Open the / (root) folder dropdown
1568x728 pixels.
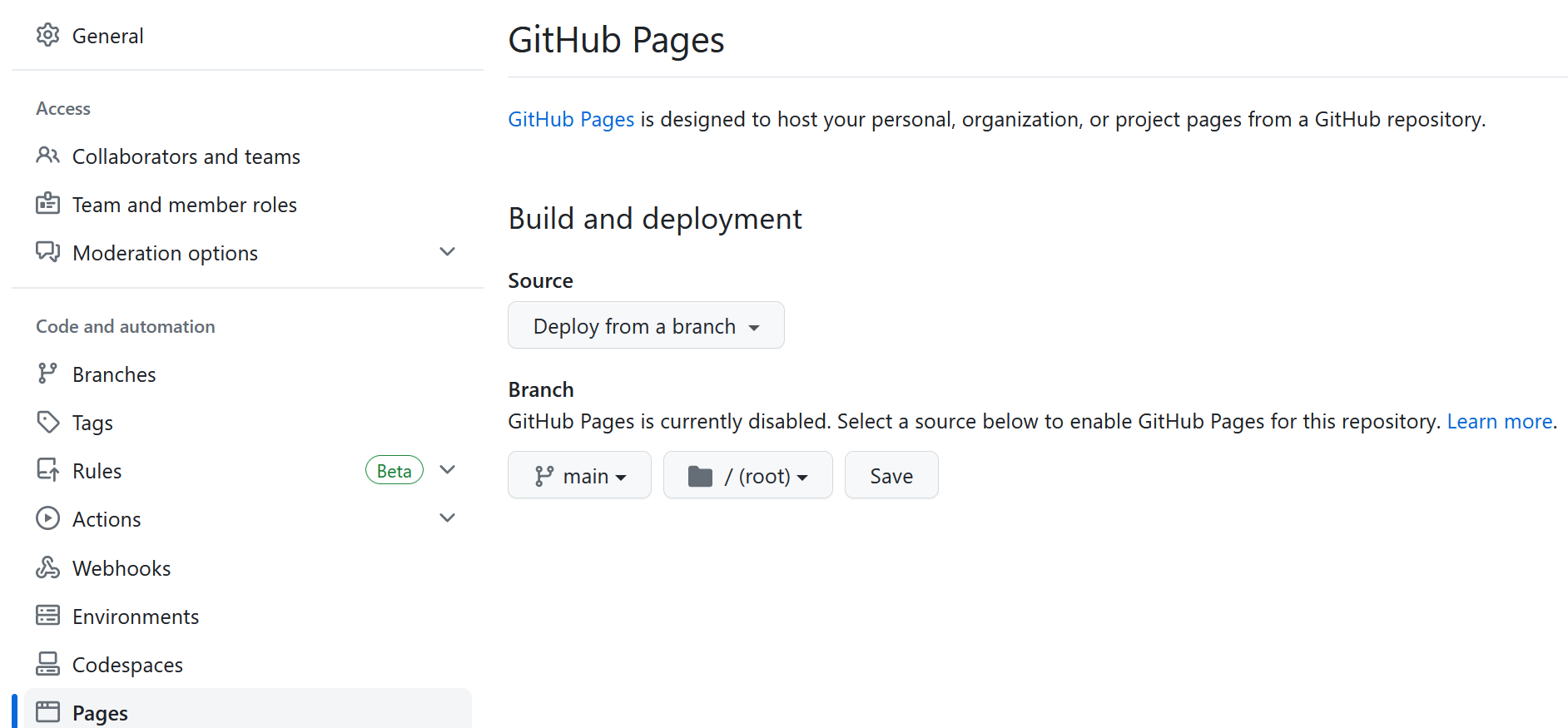point(747,475)
